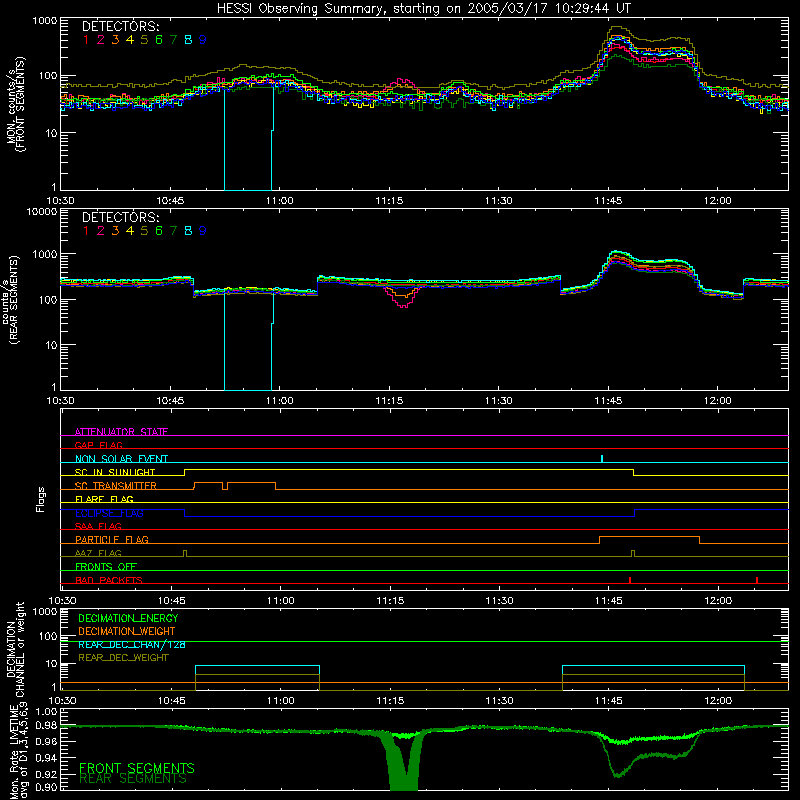
Task: Click the DECIMATION CHANNEL or weight axis title
Action: 15,650
